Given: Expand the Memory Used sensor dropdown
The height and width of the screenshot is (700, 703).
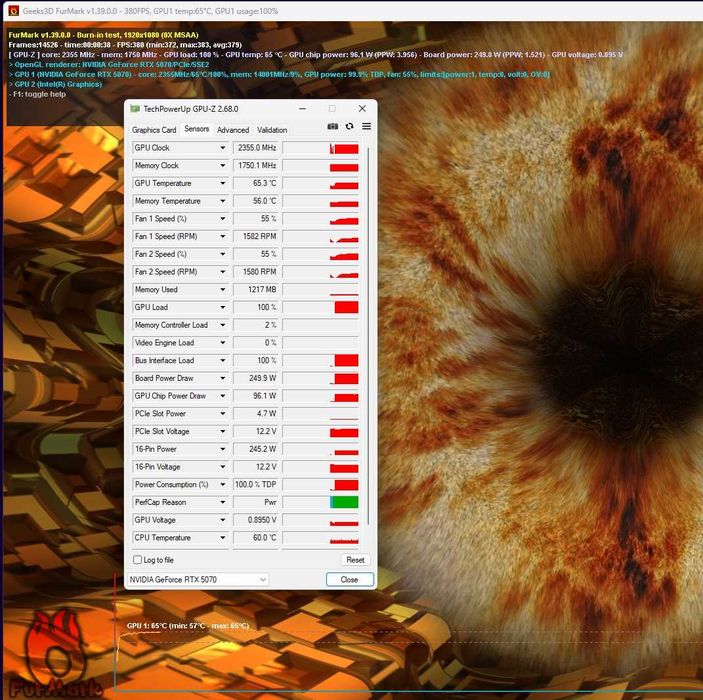Looking at the screenshot, I should 222,289.
